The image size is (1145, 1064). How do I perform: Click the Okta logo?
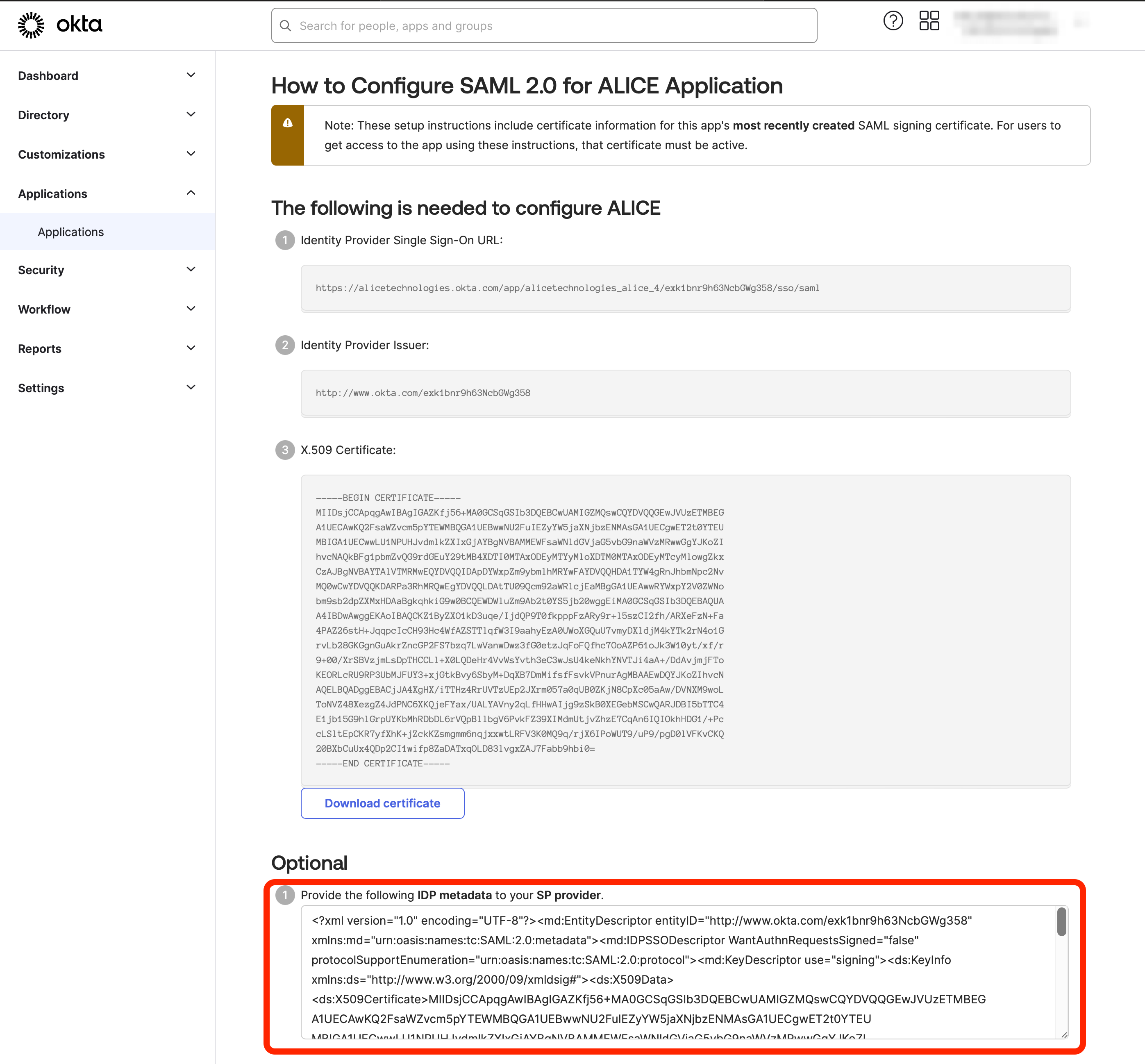pyautogui.click(x=60, y=25)
